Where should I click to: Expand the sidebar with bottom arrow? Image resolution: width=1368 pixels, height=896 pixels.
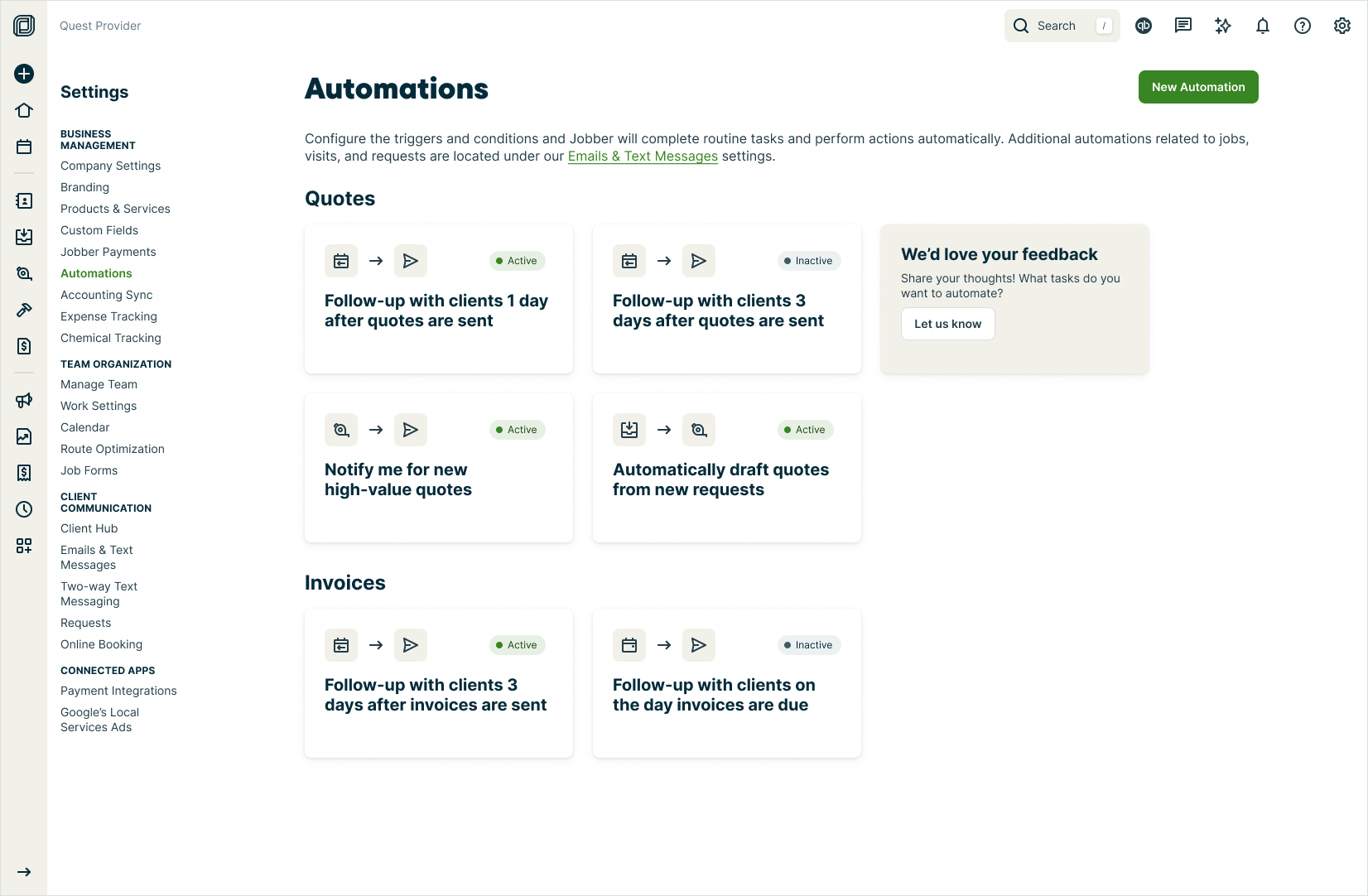pos(24,872)
